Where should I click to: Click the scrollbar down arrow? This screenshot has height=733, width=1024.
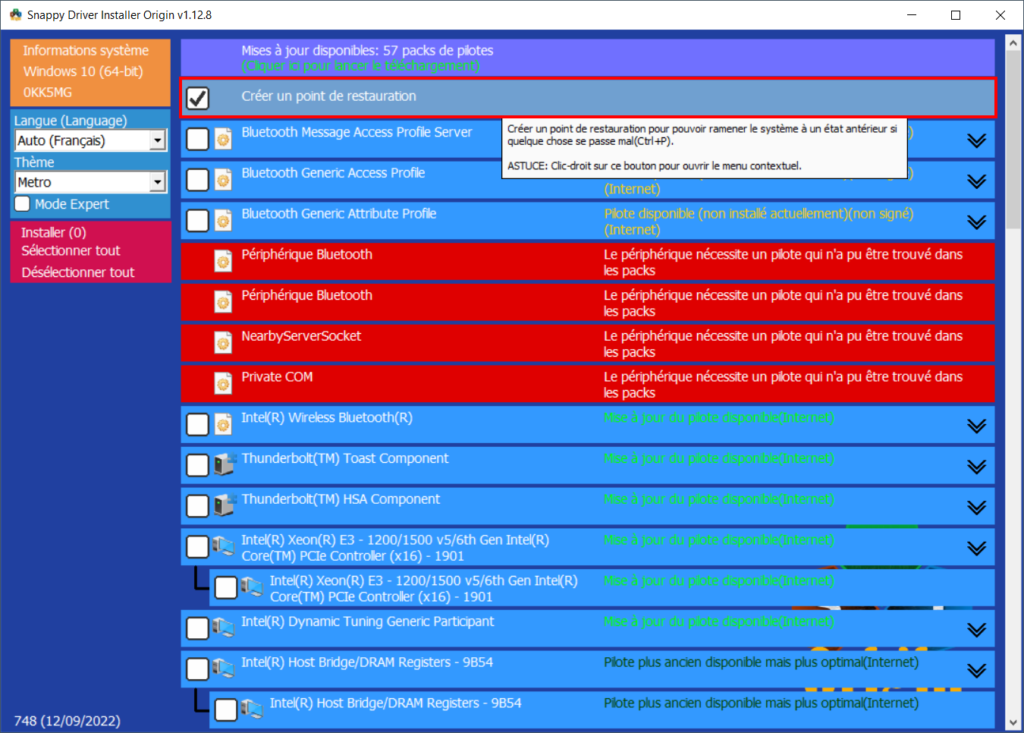point(1013,723)
